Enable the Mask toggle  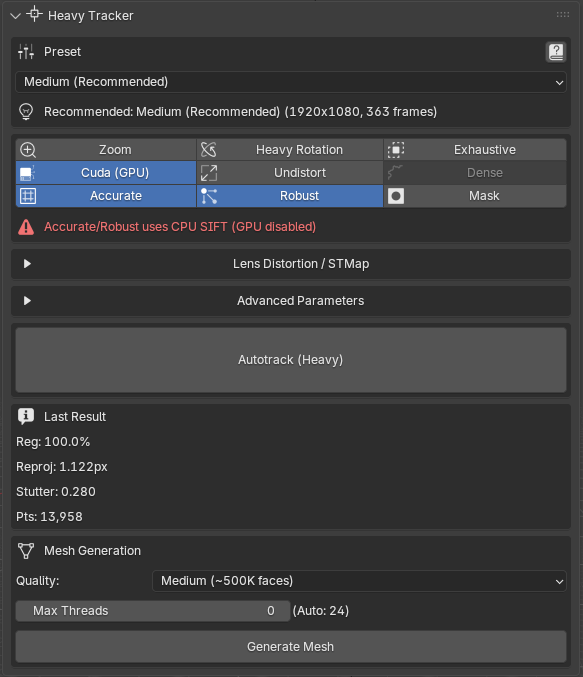pyautogui.click(x=475, y=196)
